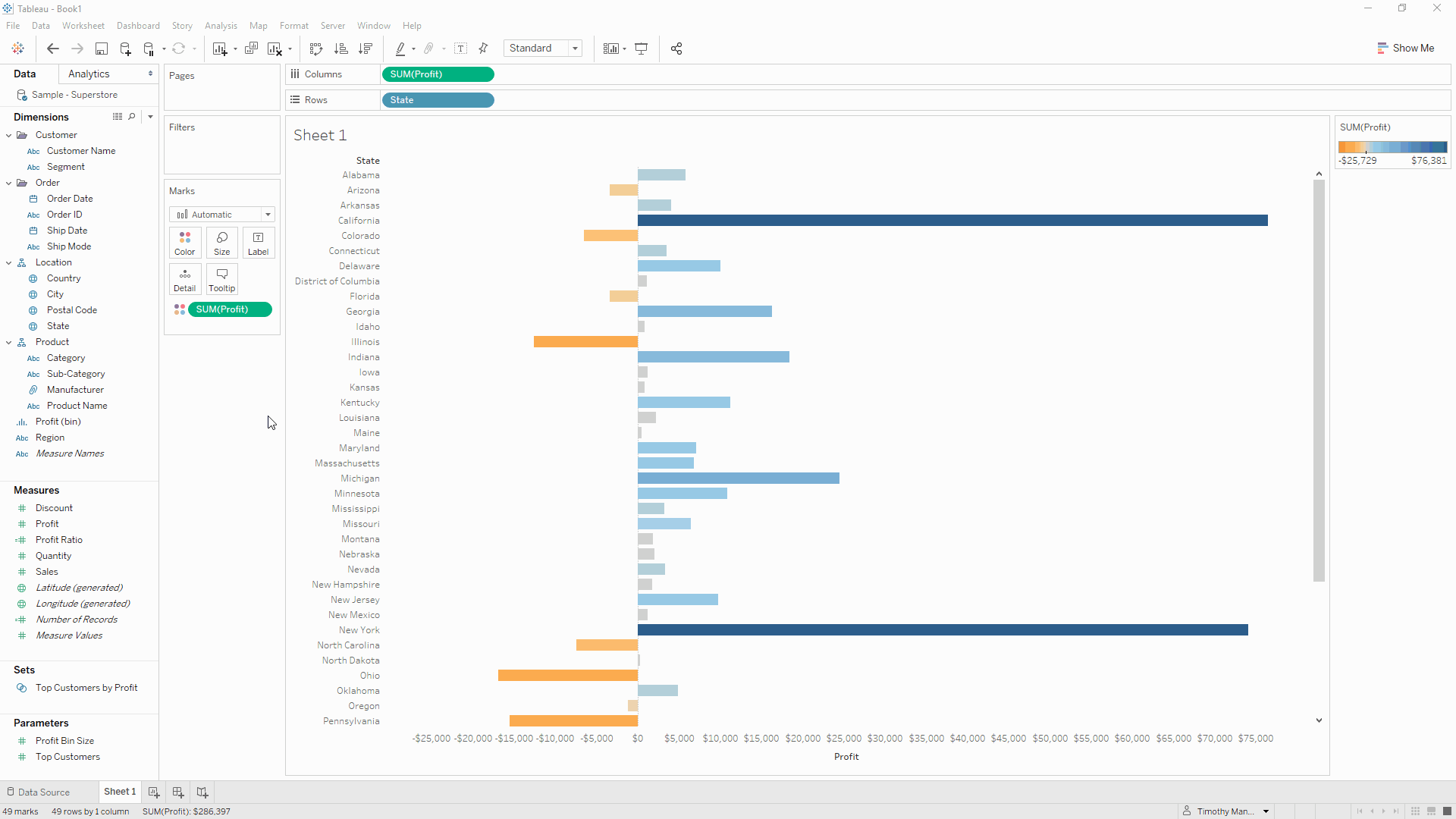
Task: Sort bars descending using toolbar icon
Action: tap(366, 49)
